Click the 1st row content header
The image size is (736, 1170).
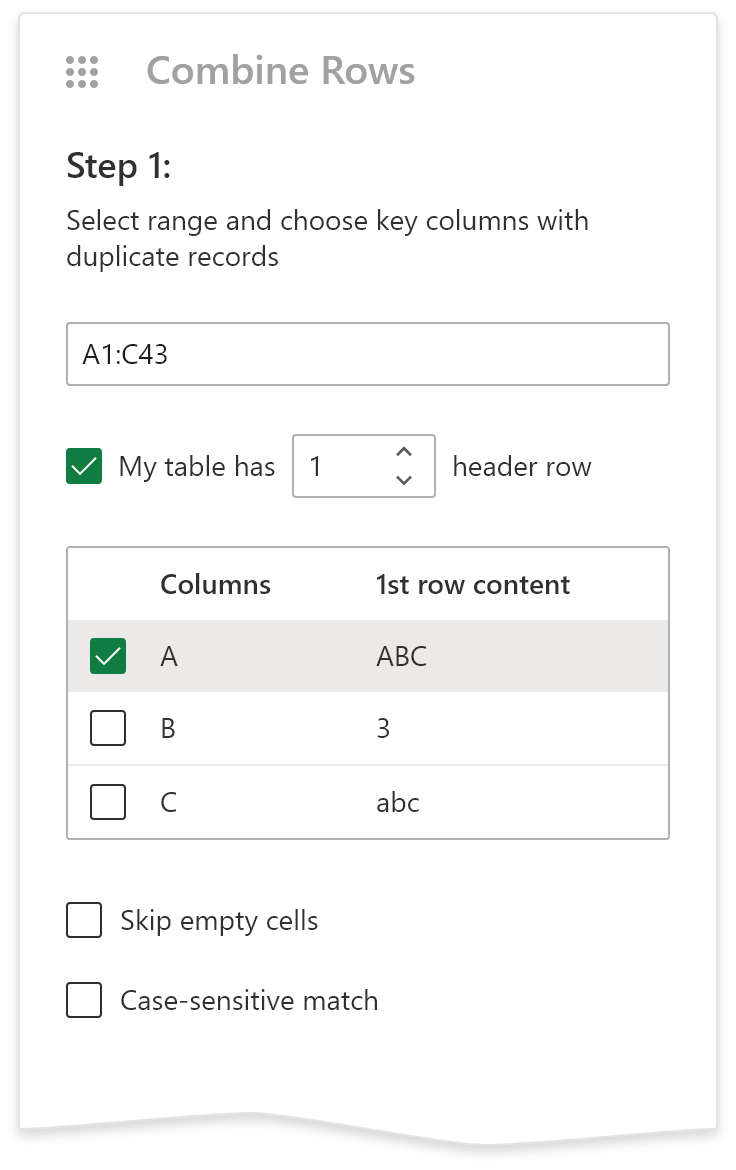click(x=472, y=584)
